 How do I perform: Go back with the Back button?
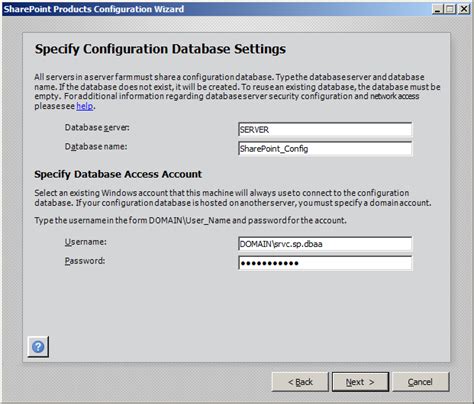pos(300,382)
